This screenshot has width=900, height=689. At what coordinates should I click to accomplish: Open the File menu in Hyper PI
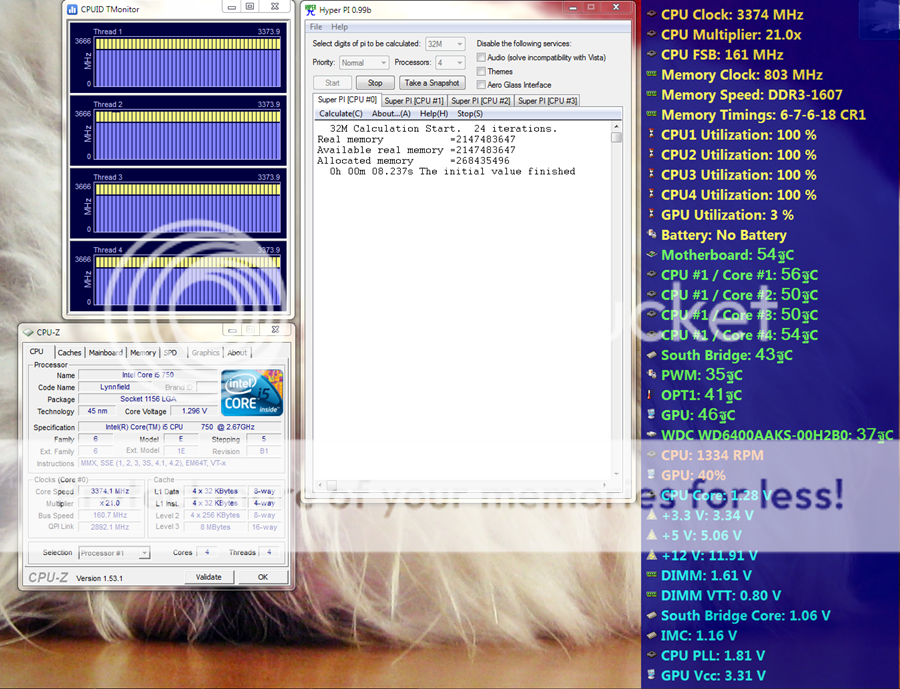pos(316,27)
